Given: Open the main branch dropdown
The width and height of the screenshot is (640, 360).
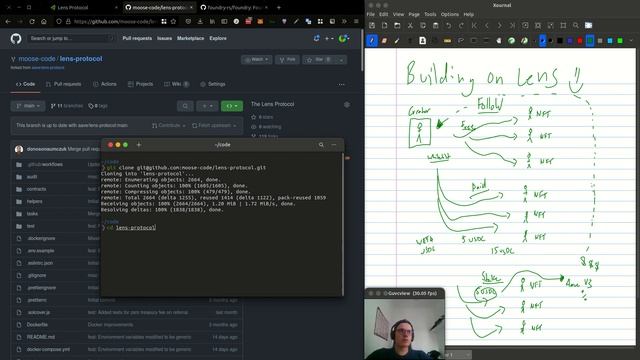Looking at the screenshot, I should [x=28, y=106].
